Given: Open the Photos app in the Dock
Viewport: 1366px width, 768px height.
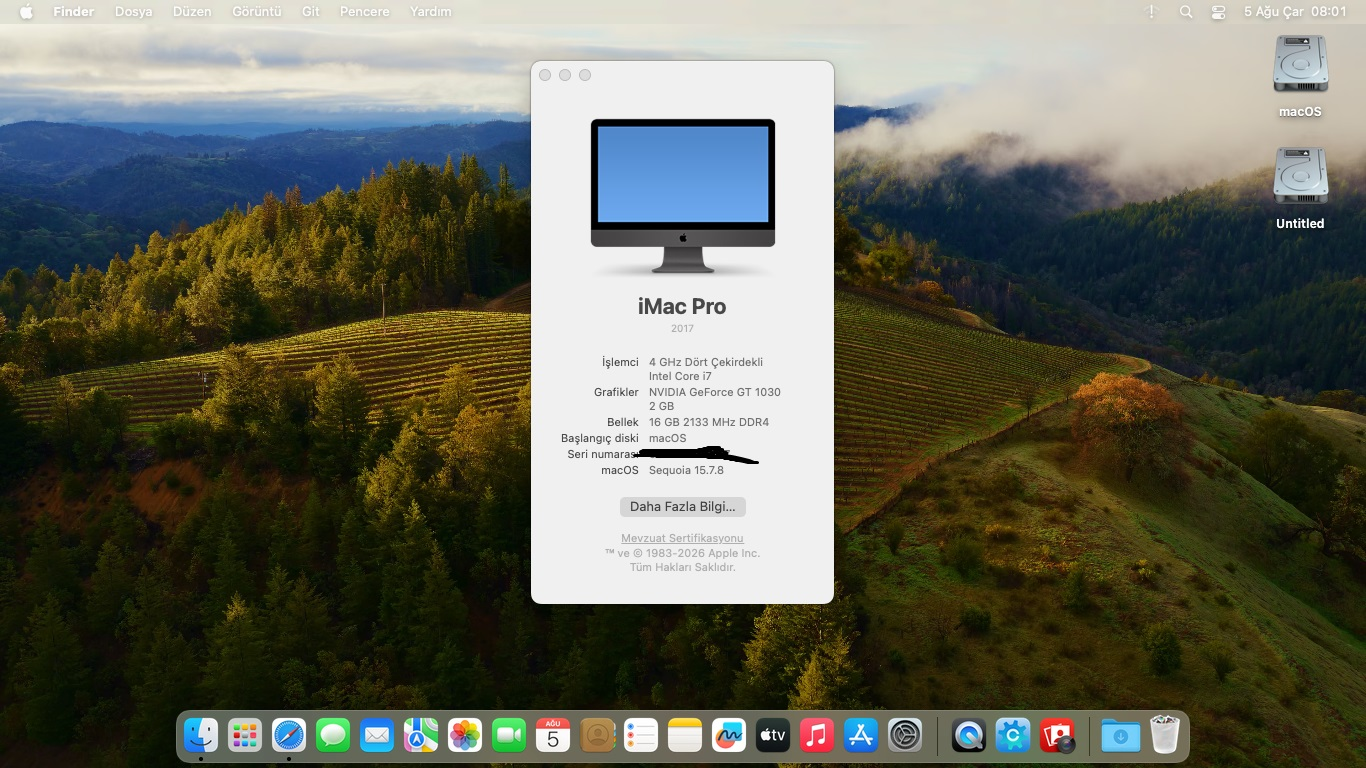Looking at the screenshot, I should tap(465, 736).
